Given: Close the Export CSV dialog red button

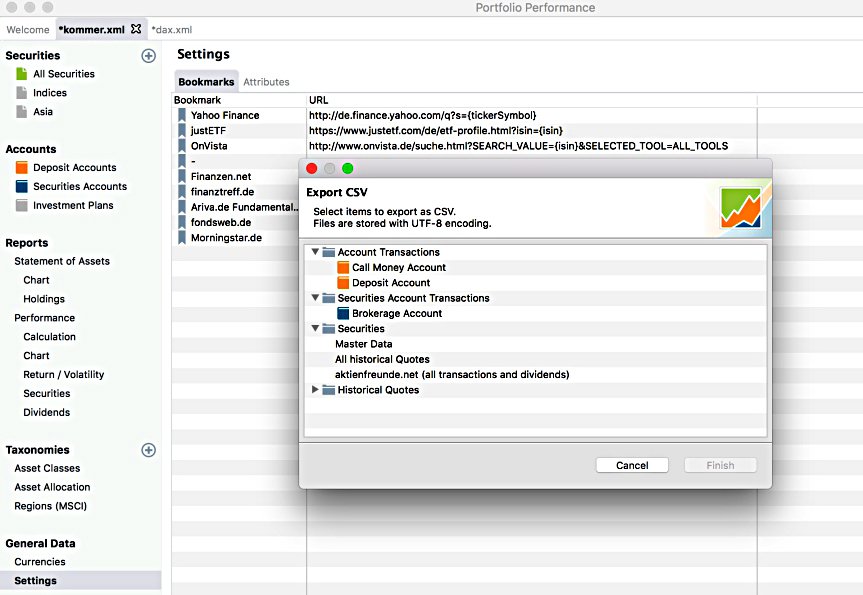Looking at the screenshot, I should (x=312, y=168).
